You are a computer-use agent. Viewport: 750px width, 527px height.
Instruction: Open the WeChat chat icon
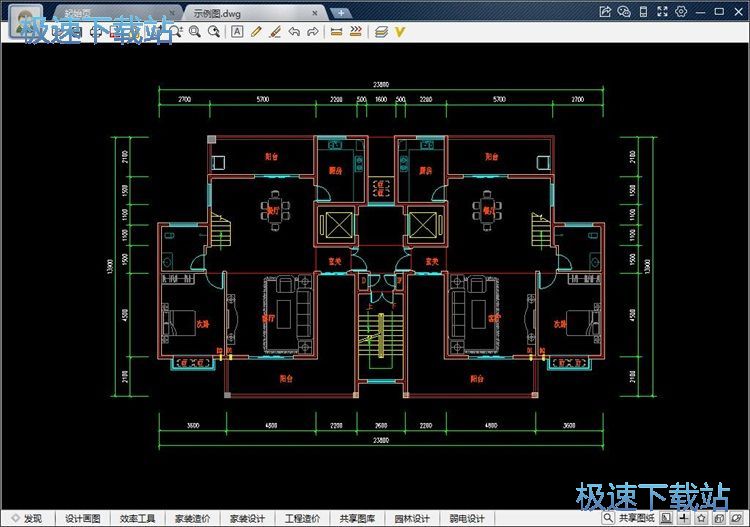[x=624, y=11]
